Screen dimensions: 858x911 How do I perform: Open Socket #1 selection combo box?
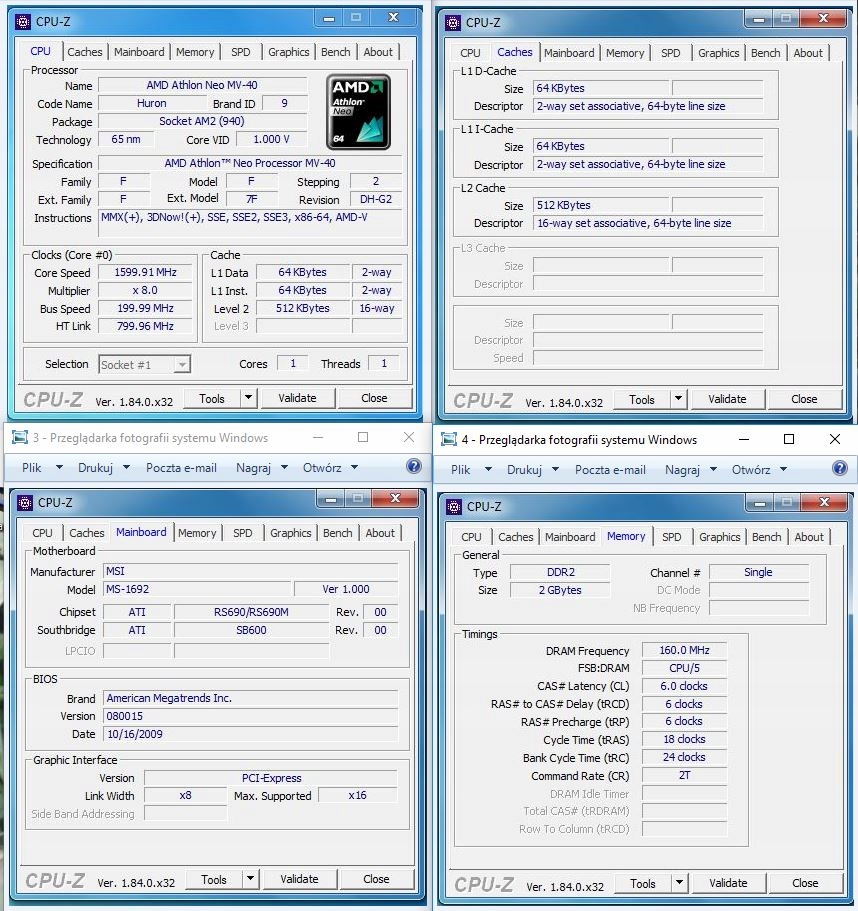tap(145, 364)
